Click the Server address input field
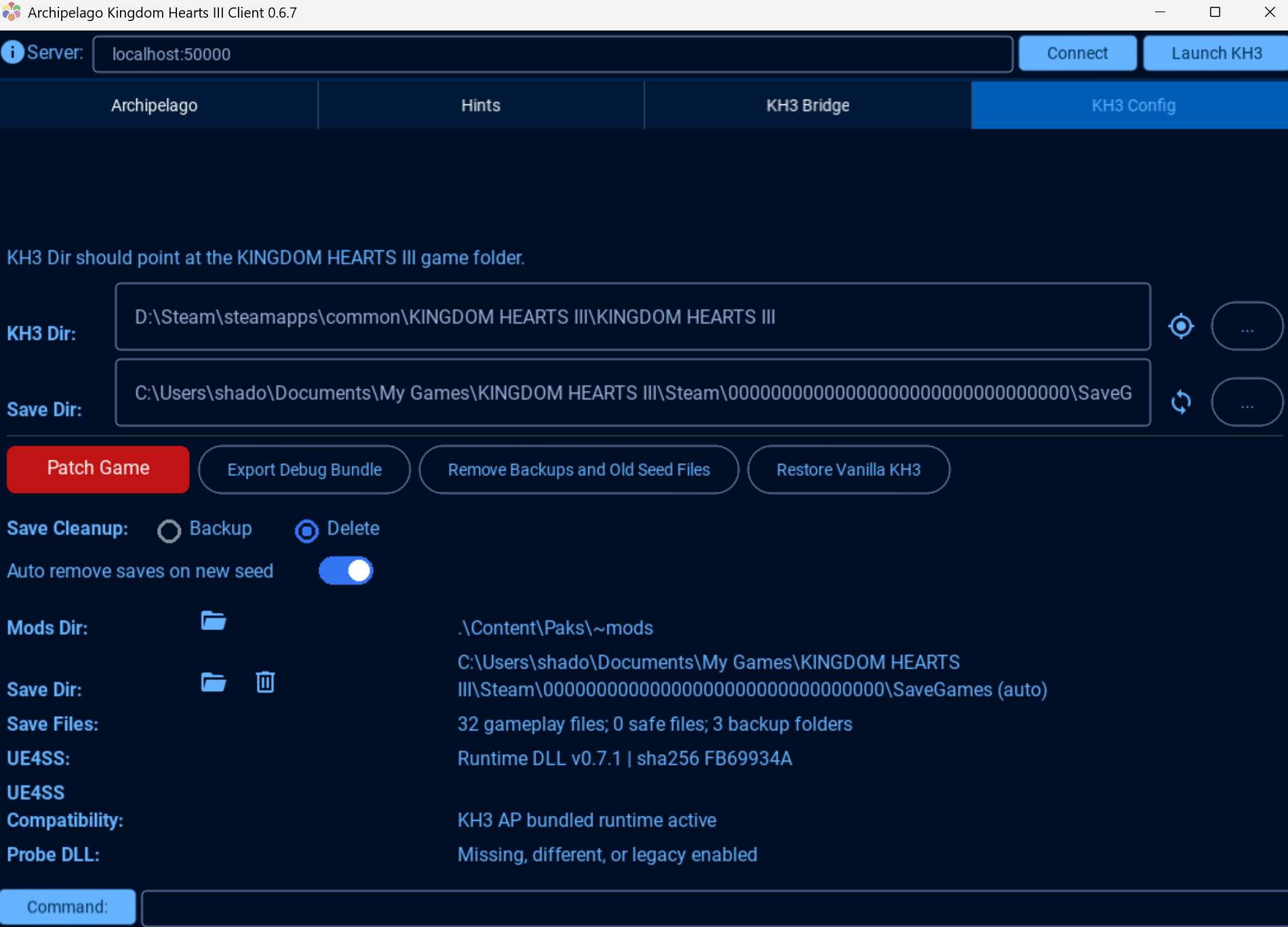 (553, 54)
